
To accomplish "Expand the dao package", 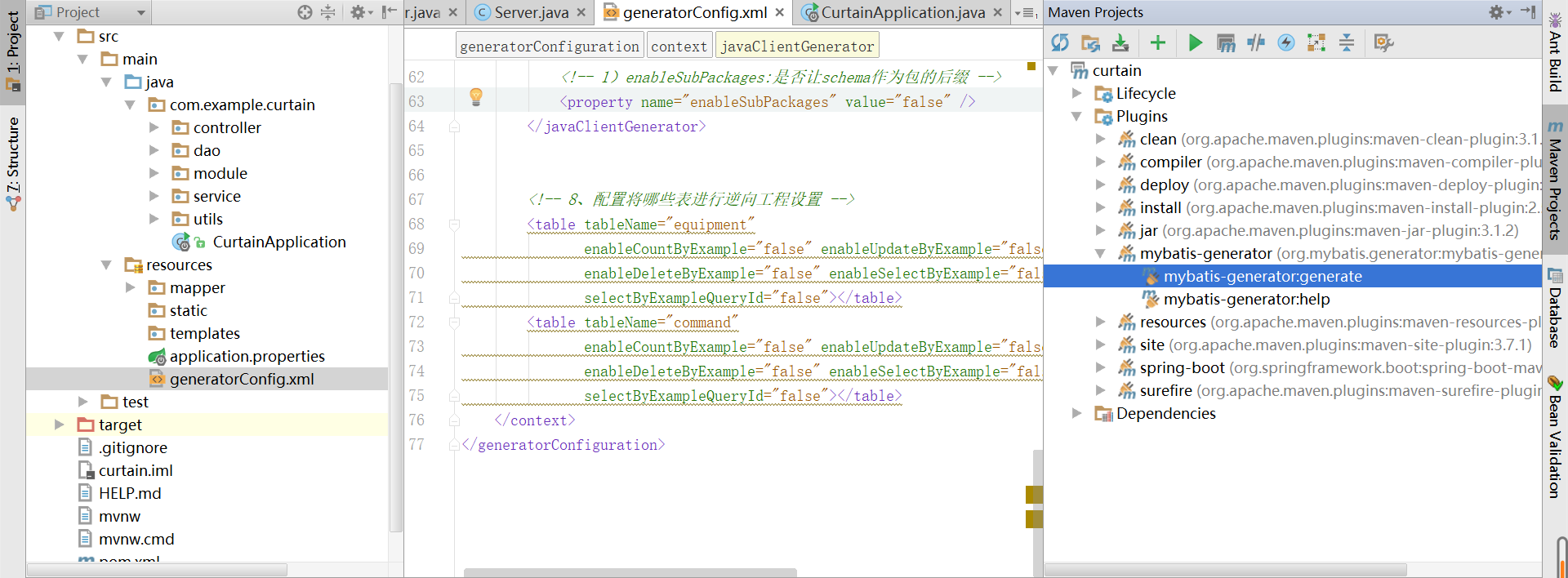I will pyautogui.click(x=154, y=150).
